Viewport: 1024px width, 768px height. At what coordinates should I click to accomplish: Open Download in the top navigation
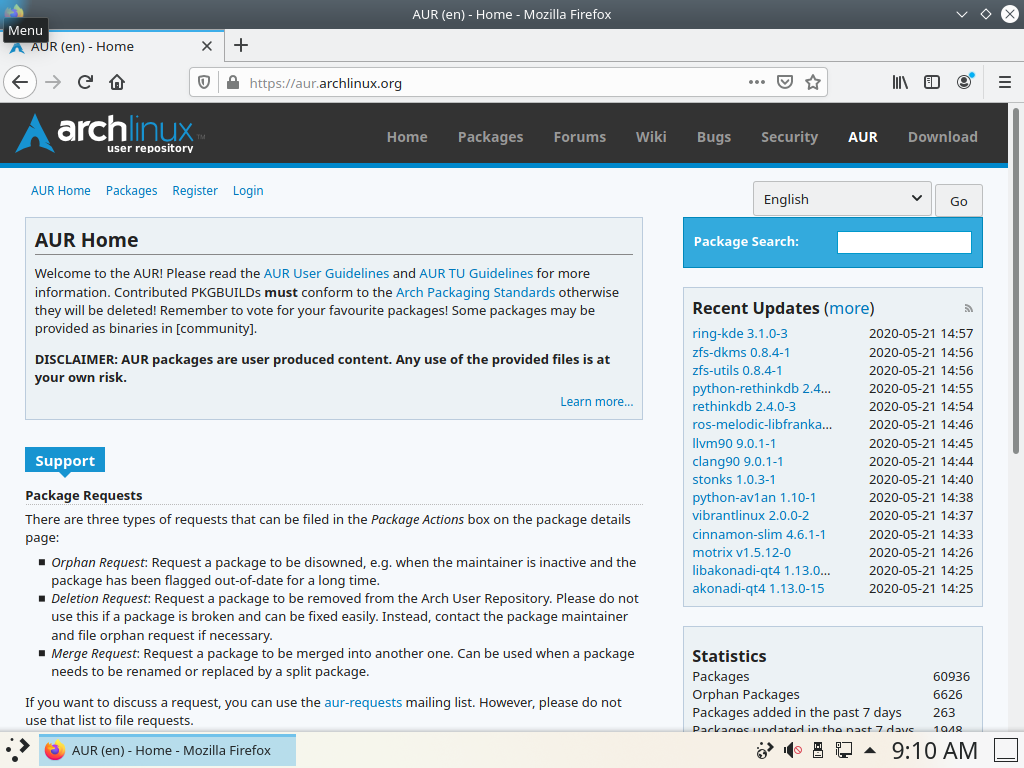coord(942,137)
